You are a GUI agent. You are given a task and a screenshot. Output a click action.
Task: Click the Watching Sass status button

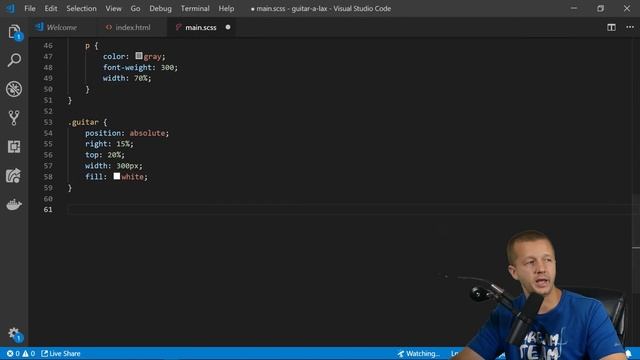418,353
